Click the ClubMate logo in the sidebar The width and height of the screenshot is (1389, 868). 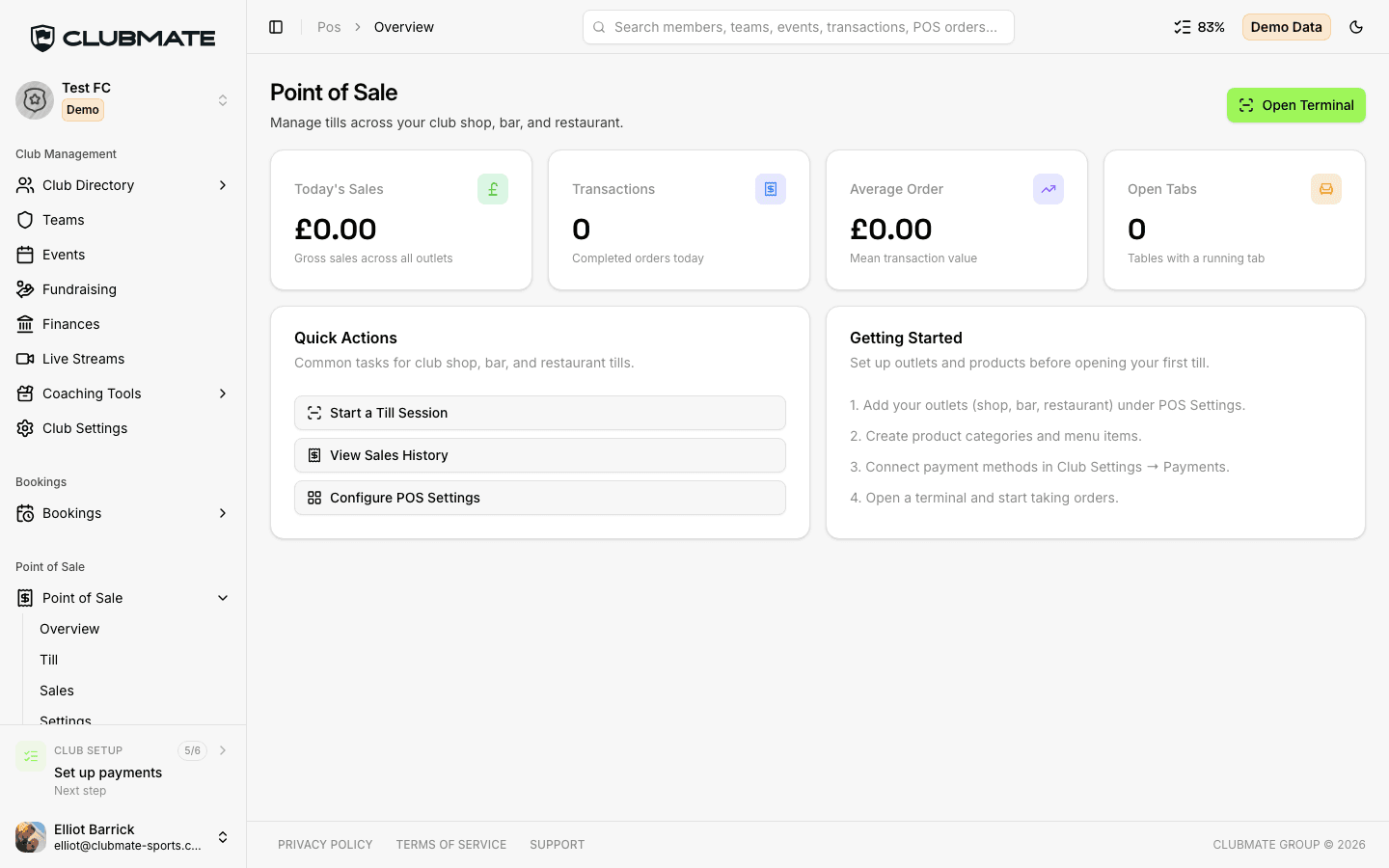tap(123, 39)
